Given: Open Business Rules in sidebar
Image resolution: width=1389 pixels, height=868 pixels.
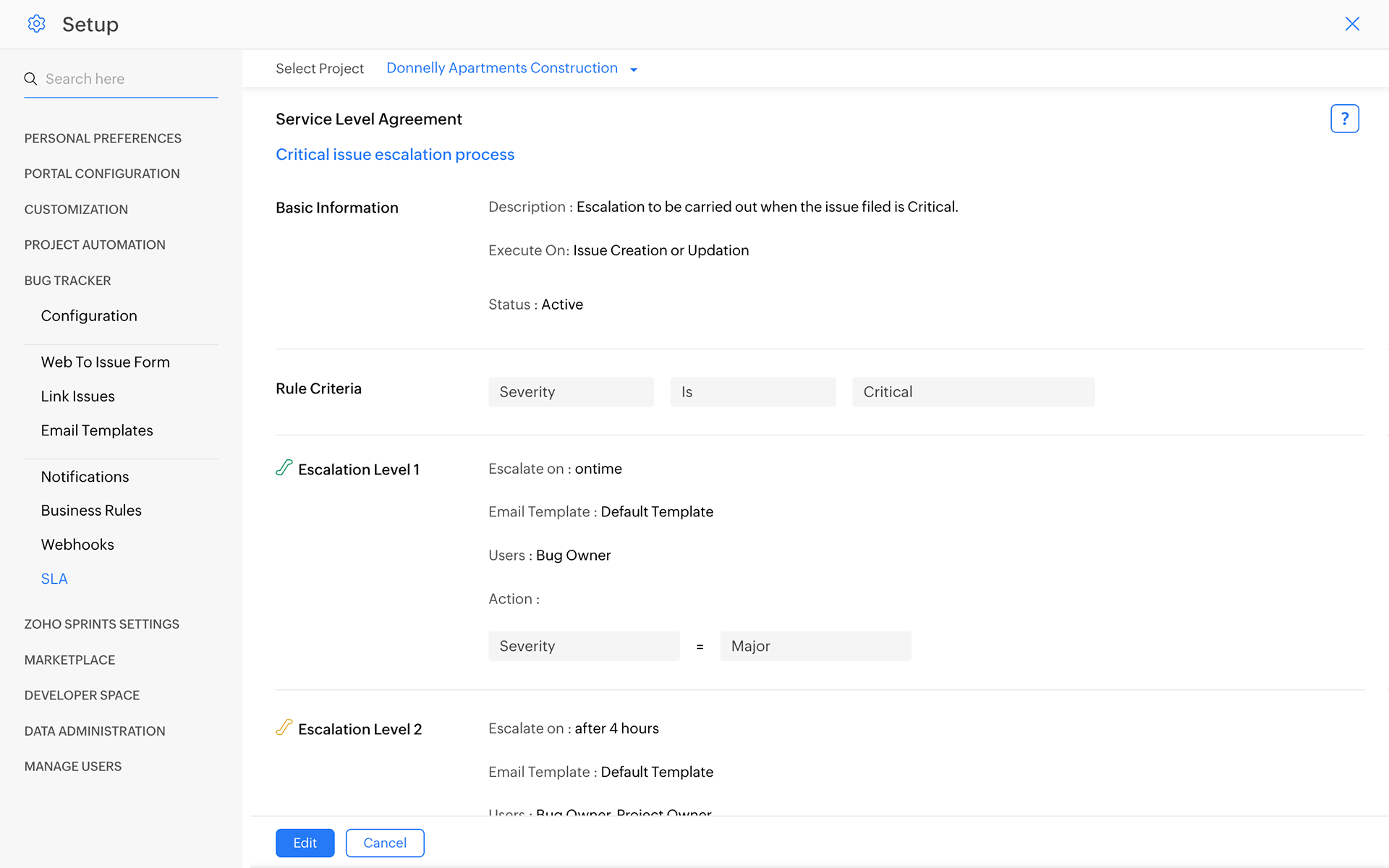Looking at the screenshot, I should pos(91,511).
